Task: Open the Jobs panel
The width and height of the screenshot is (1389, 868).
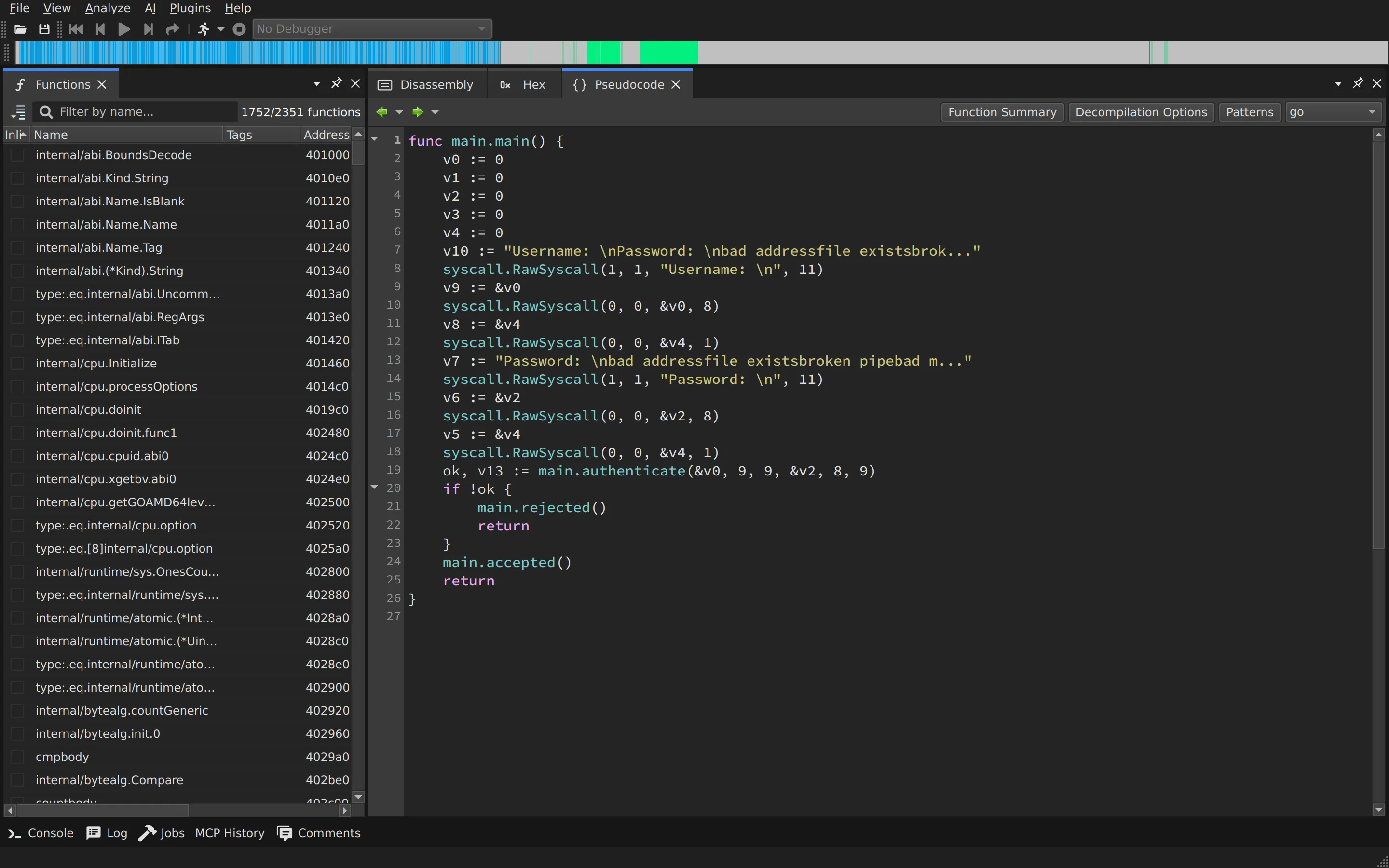Action: (161, 833)
